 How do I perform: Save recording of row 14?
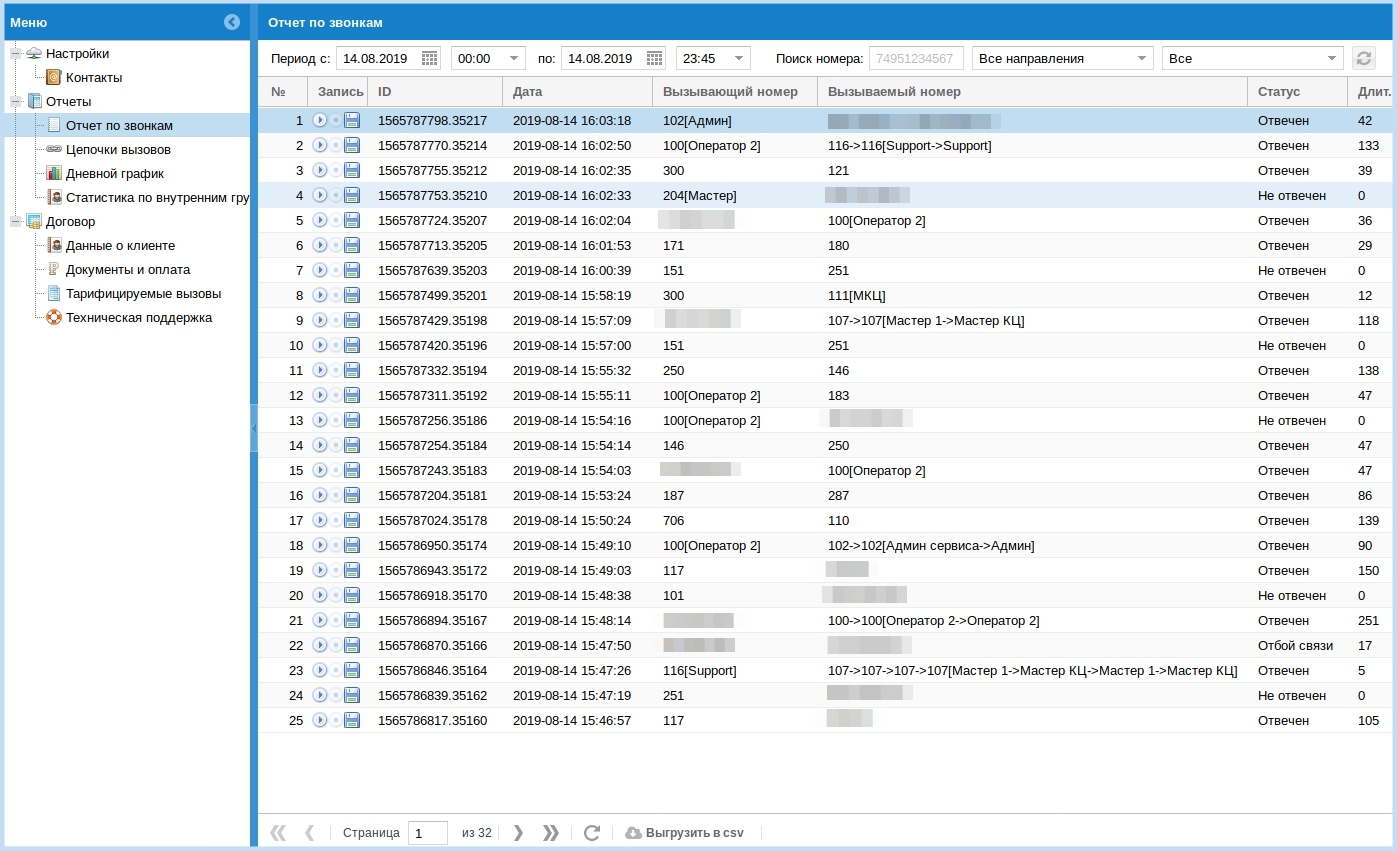[x=352, y=445]
